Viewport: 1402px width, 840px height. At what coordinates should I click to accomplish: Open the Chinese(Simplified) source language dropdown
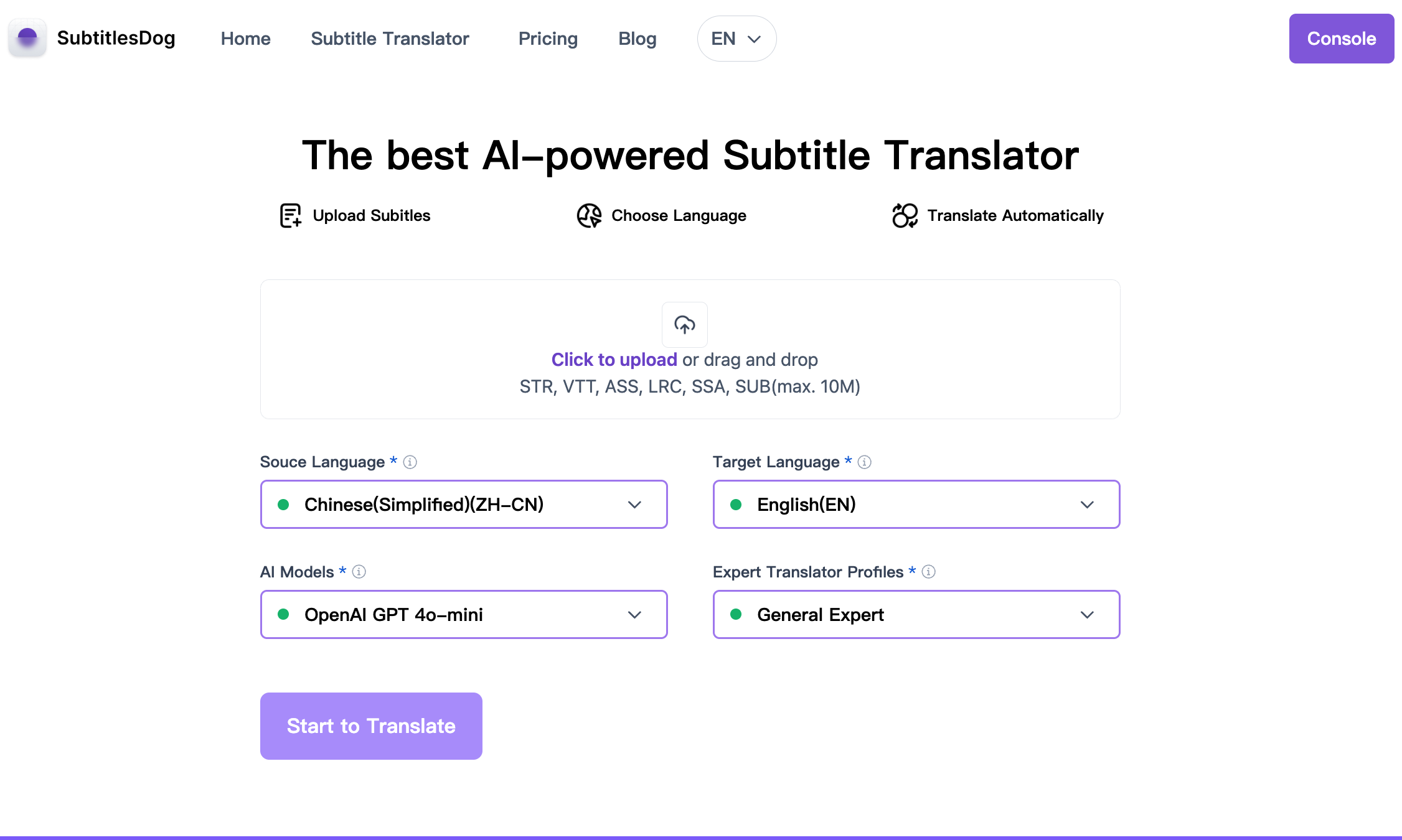[x=464, y=505]
